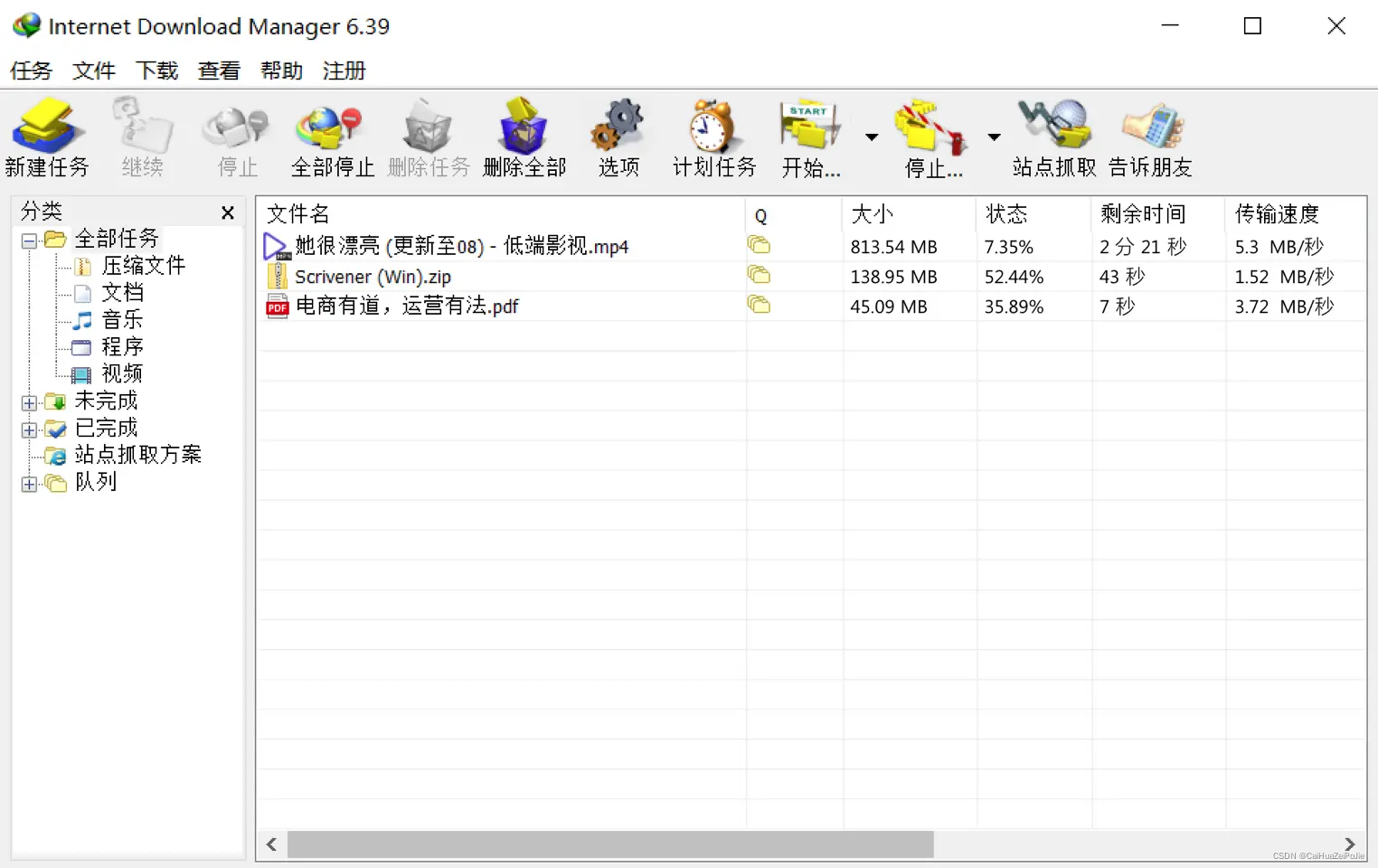
Task: Open the 文件 menu
Action: pos(94,71)
